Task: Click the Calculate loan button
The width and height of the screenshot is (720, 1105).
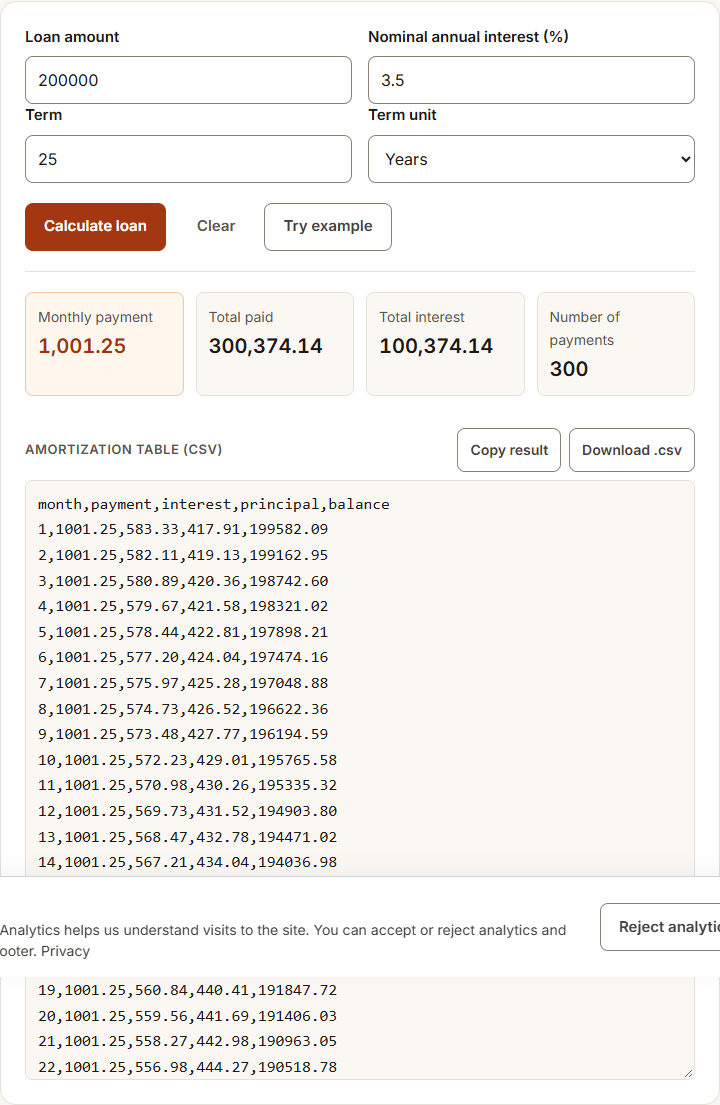Action: tap(95, 227)
